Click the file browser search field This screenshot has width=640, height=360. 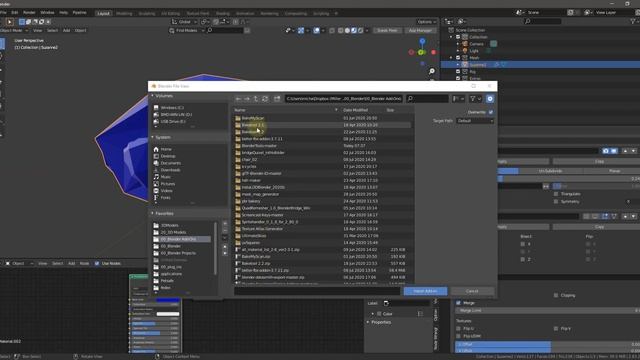click(427, 99)
